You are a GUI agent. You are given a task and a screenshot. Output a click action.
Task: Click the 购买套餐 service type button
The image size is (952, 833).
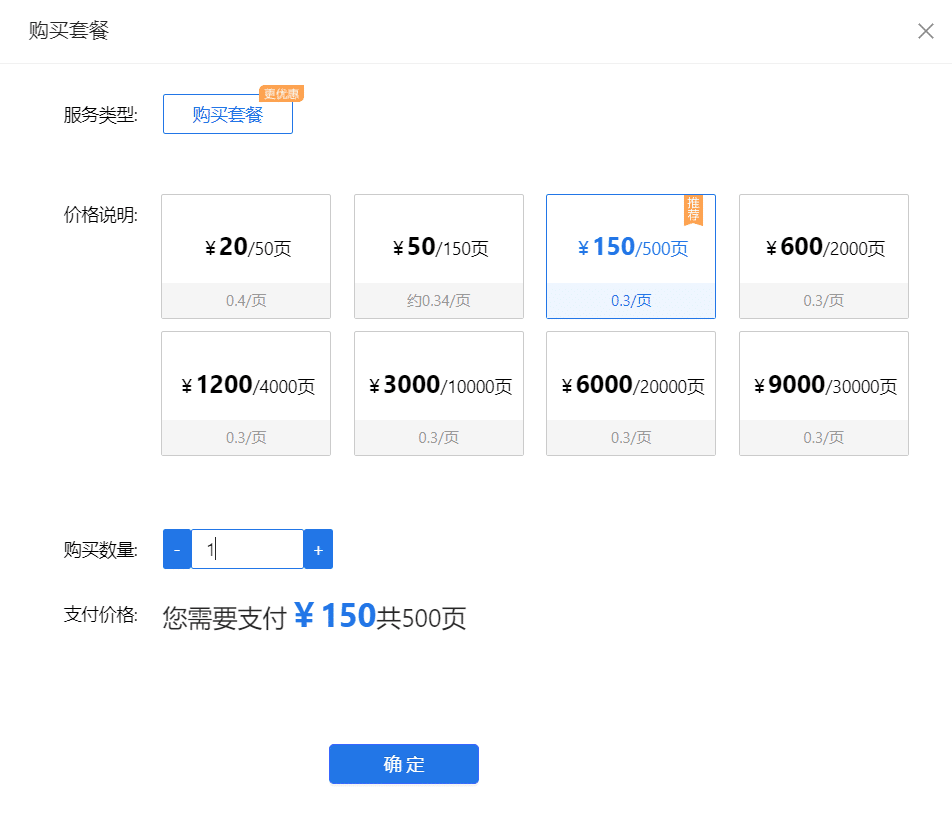[227, 113]
